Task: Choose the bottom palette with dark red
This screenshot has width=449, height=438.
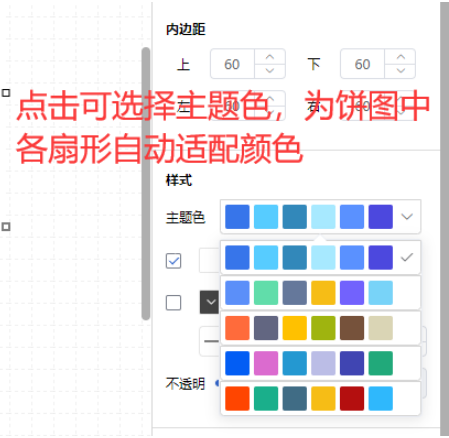Action: point(320,398)
